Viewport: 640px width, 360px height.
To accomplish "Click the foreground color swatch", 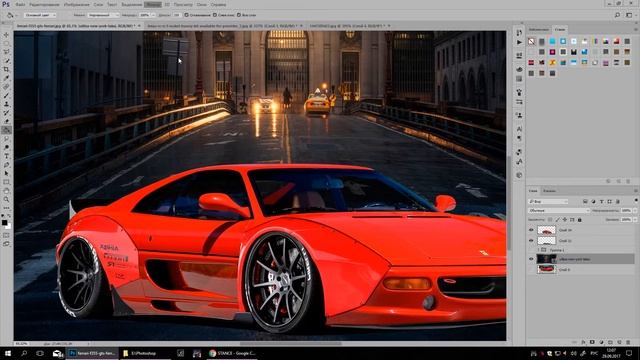I will pyautogui.click(x=4, y=223).
